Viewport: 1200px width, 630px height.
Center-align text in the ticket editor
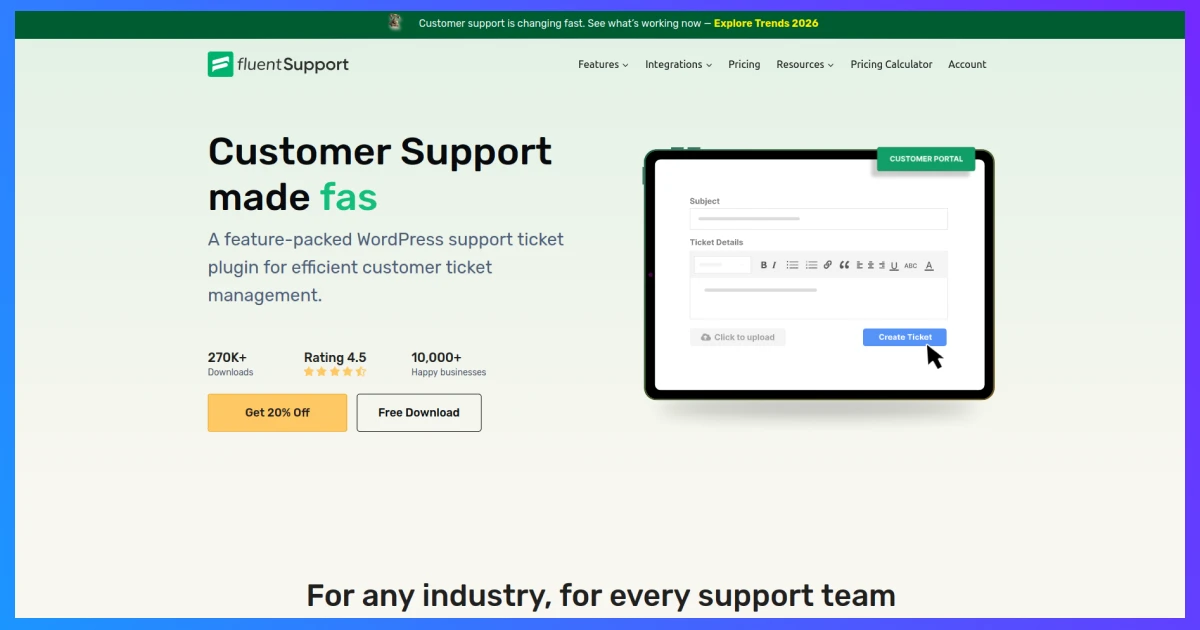point(871,265)
